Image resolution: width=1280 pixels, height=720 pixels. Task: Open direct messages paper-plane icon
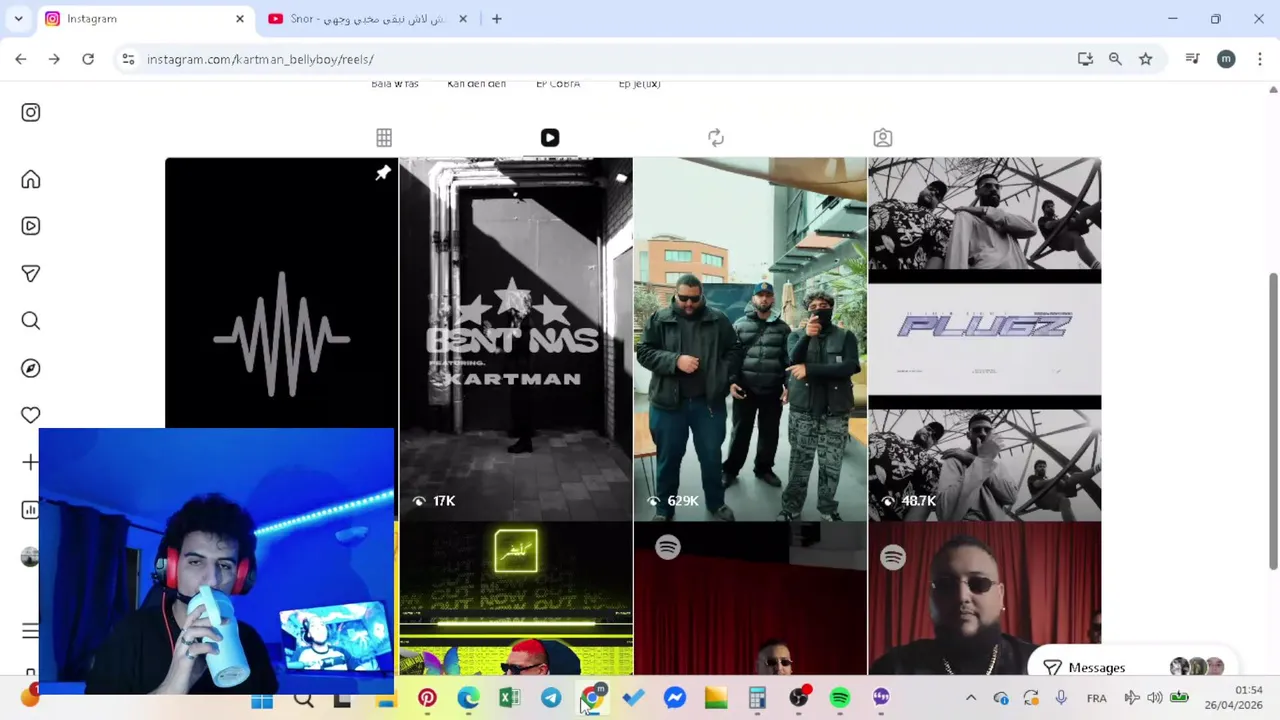point(31,273)
